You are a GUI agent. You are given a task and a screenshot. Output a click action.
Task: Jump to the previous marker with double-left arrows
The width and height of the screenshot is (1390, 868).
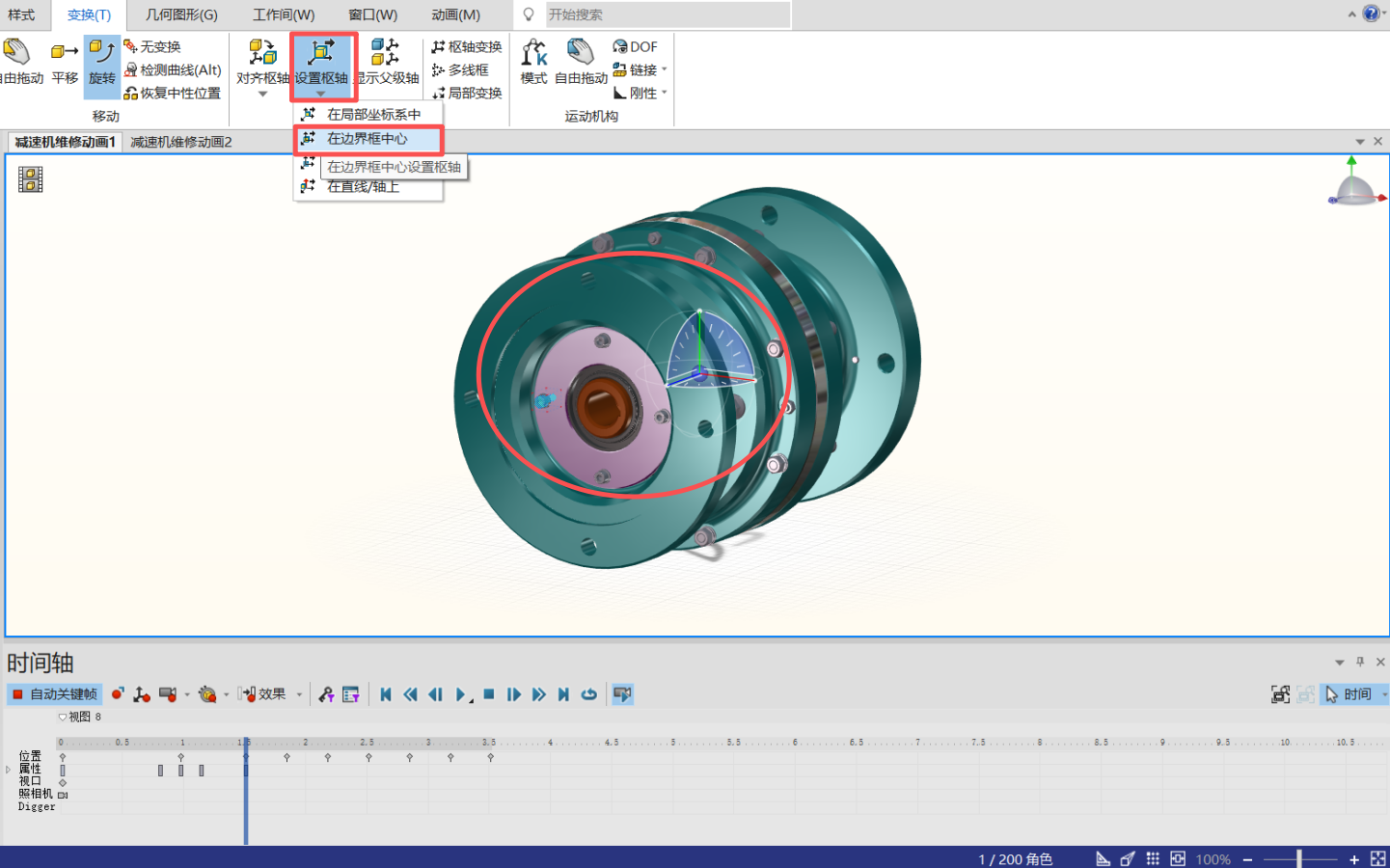(x=411, y=694)
